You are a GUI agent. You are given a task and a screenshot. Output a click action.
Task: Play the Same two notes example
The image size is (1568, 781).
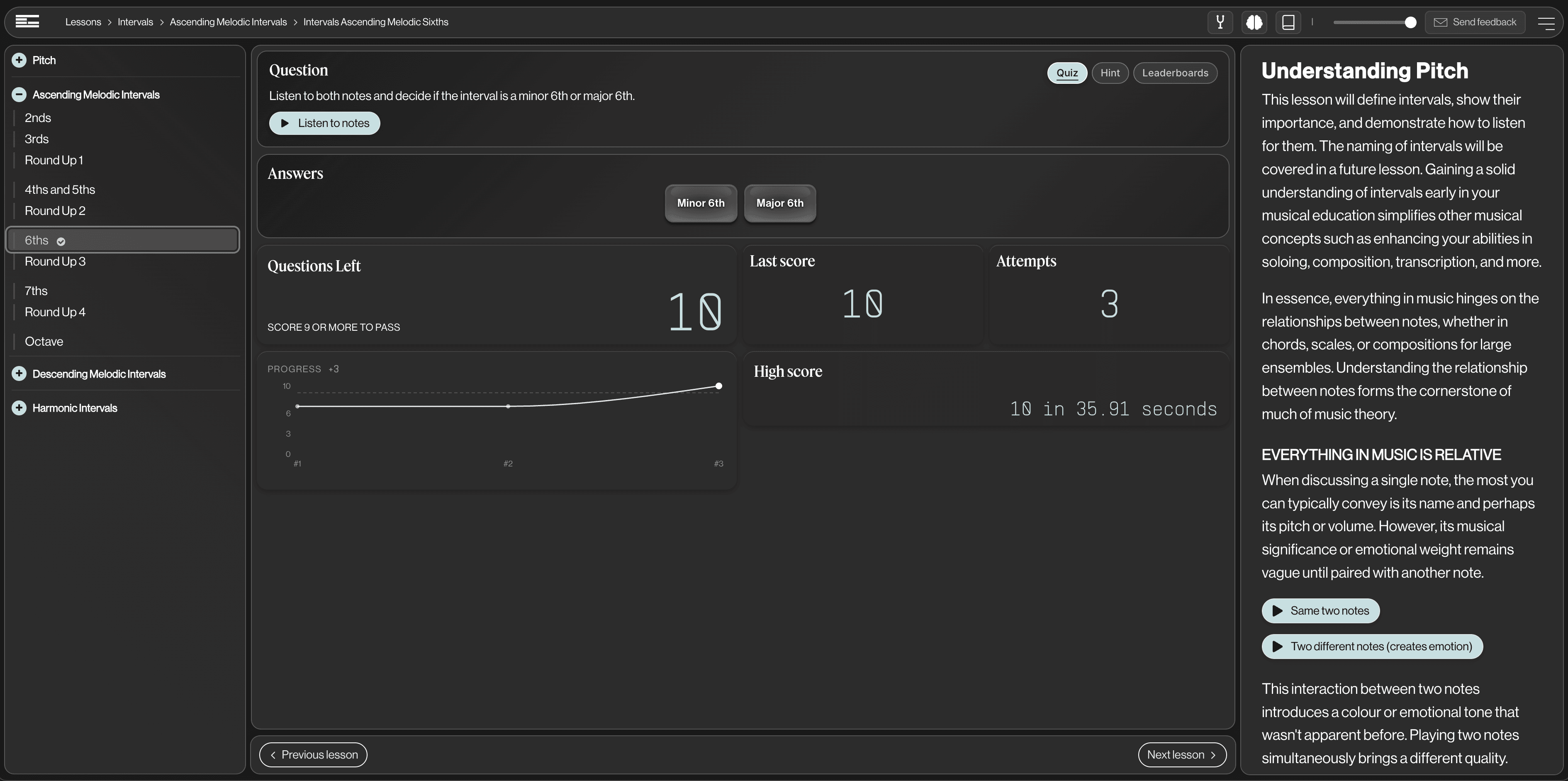click(1320, 610)
